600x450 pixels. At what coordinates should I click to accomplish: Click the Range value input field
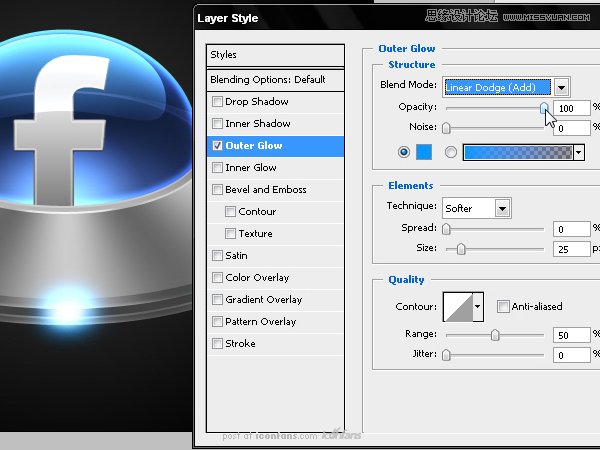coord(571,334)
